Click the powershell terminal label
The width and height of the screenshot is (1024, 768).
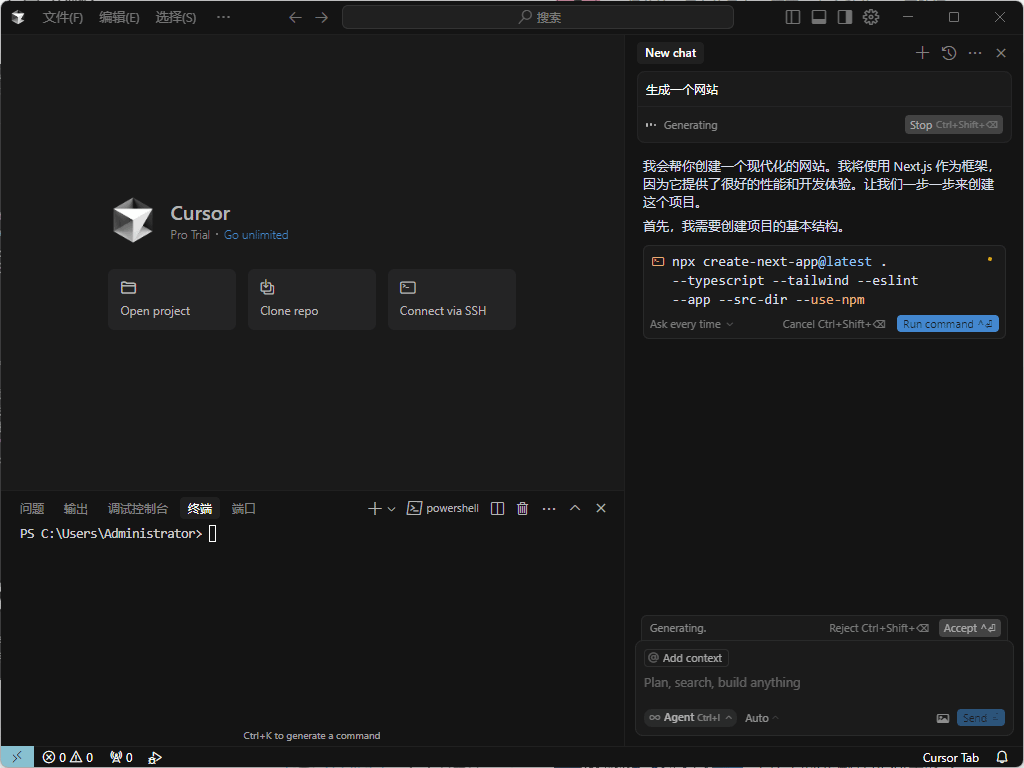tap(443, 508)
